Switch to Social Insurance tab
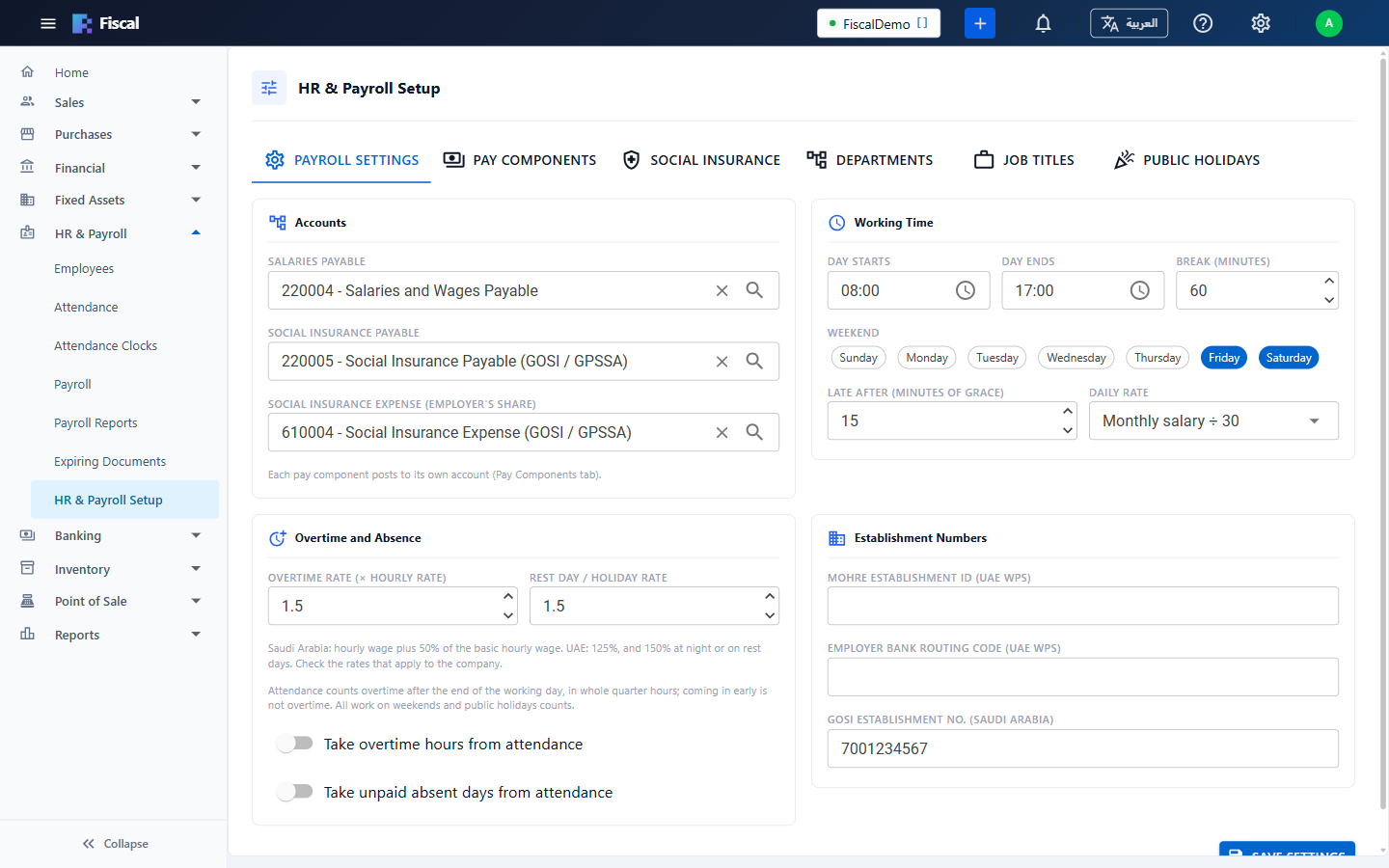Screen dimensions: 1389x868 [x=701, y=160]
